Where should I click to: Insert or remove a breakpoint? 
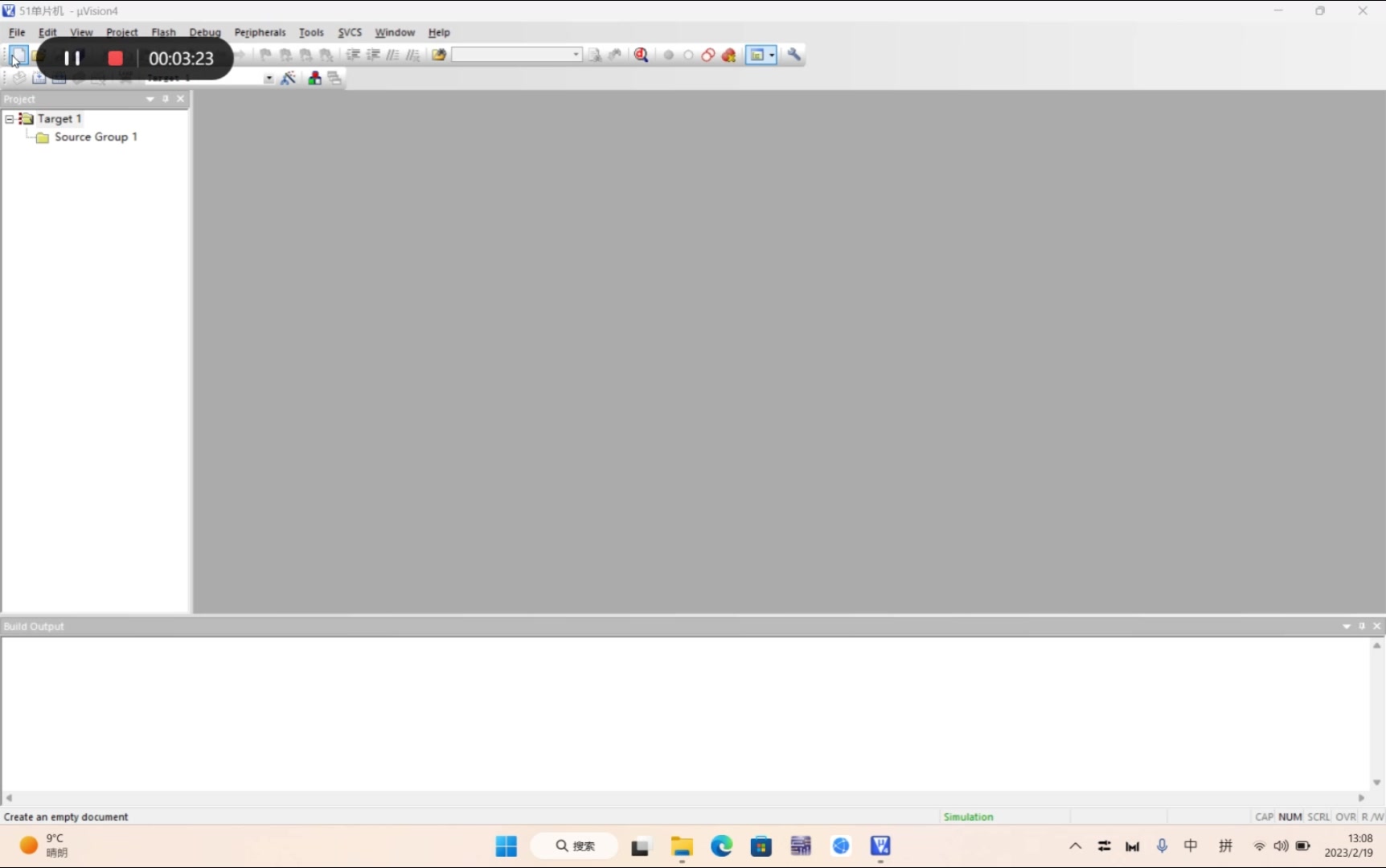coord(669,55)
